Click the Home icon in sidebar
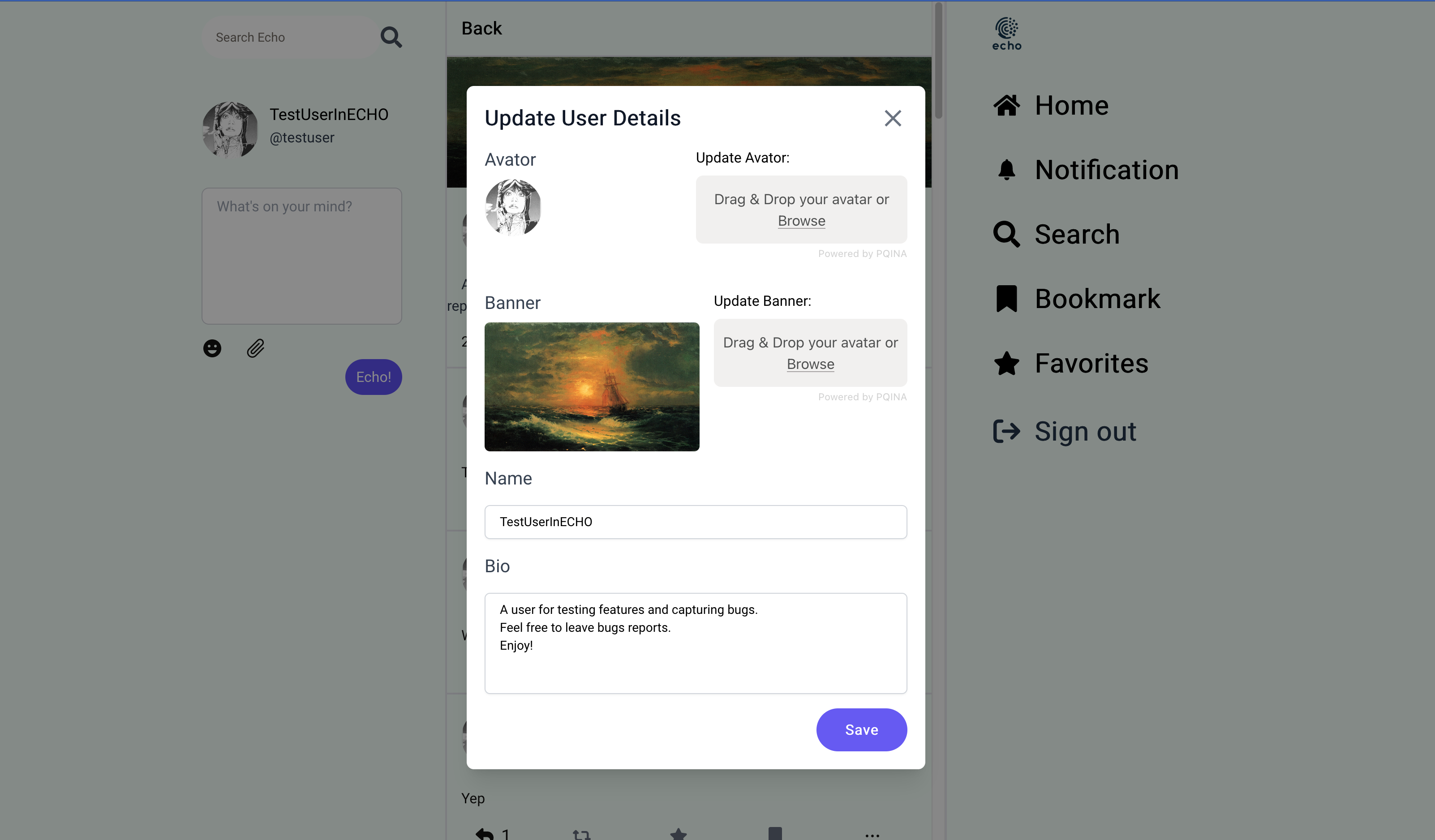1435x840 pixels. (1007, 105)
